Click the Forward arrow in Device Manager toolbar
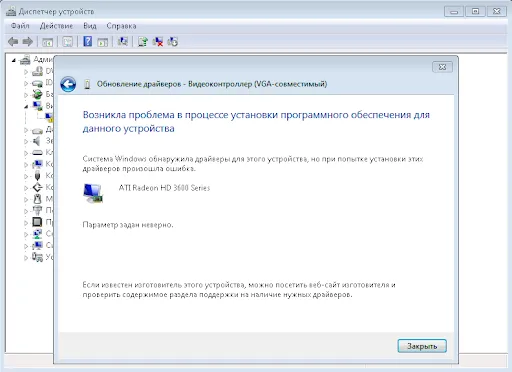 click(x=27, y=42)
